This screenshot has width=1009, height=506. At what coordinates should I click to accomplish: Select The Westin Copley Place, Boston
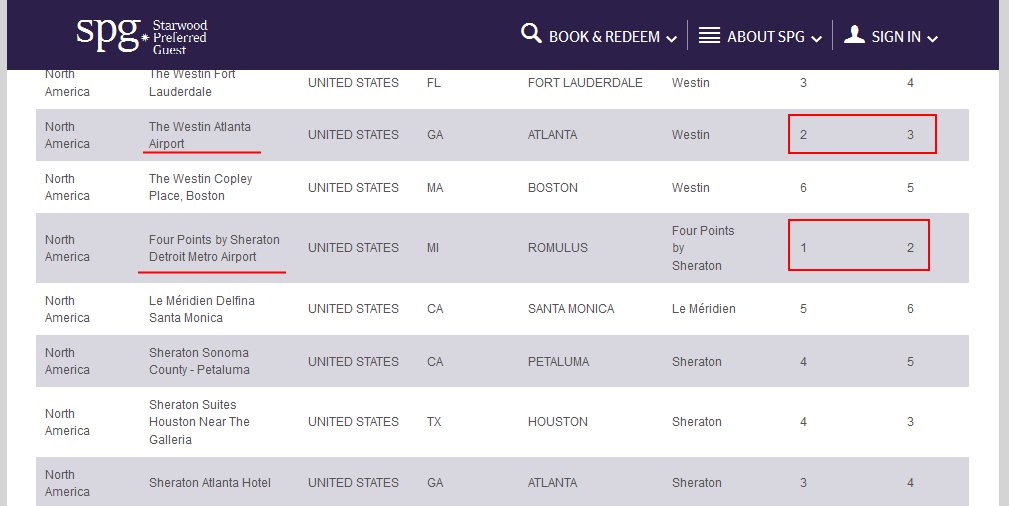[x=200, y=187]
